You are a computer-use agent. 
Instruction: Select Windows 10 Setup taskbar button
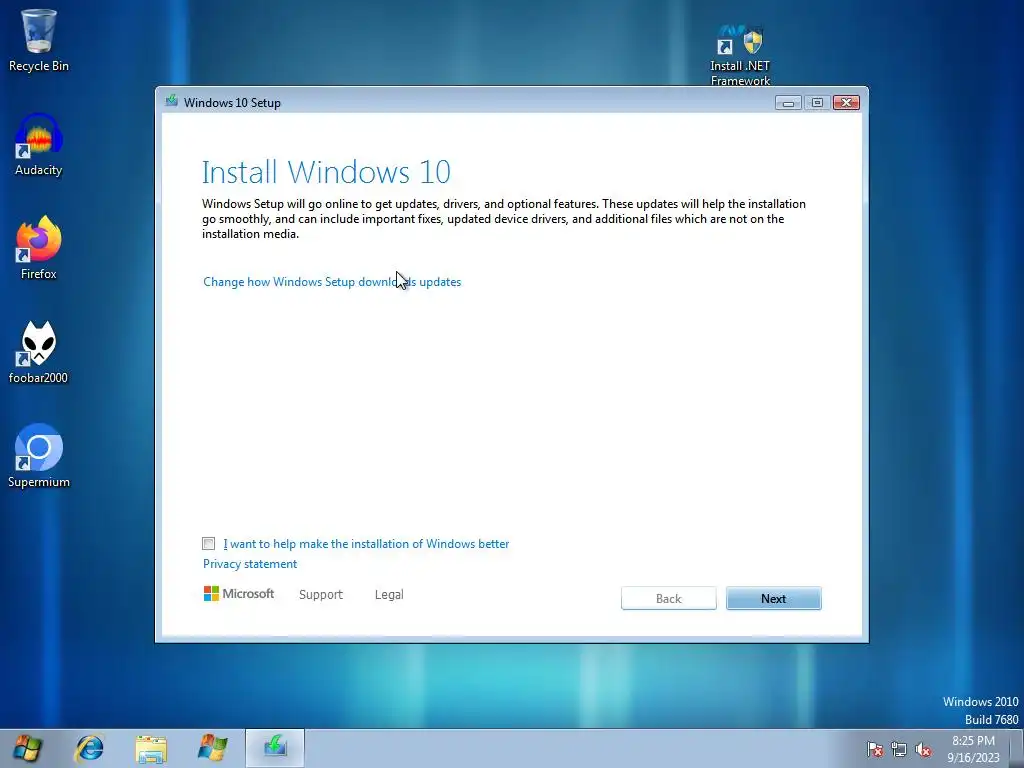275,748
